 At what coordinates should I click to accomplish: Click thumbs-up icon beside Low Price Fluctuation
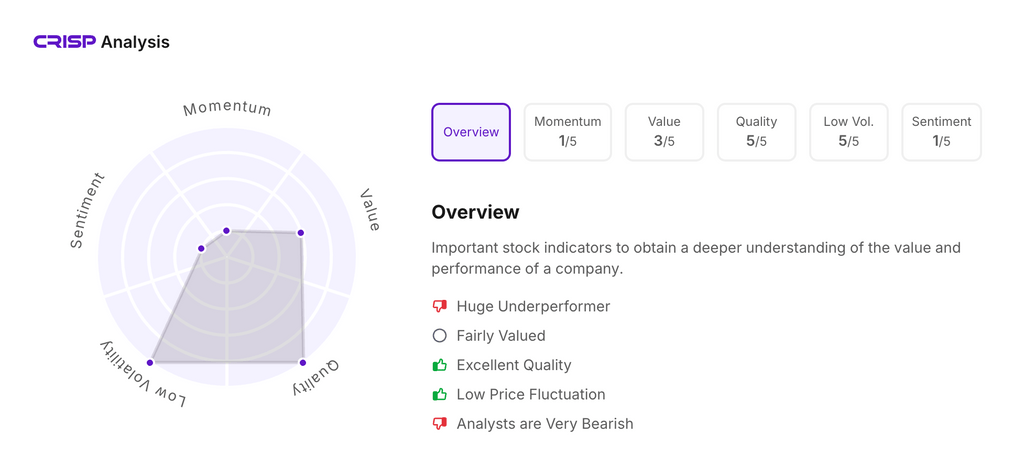(x=439, y=394)
